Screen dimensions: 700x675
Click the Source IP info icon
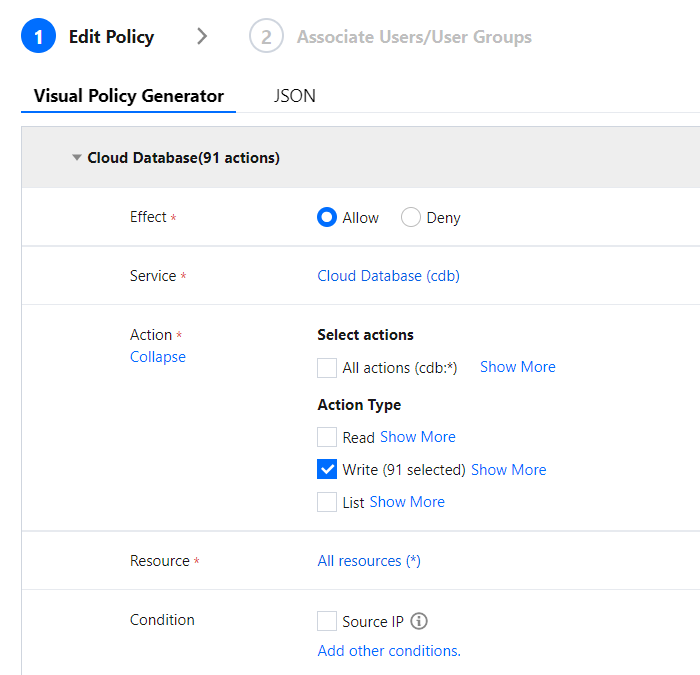click(419, 621)
